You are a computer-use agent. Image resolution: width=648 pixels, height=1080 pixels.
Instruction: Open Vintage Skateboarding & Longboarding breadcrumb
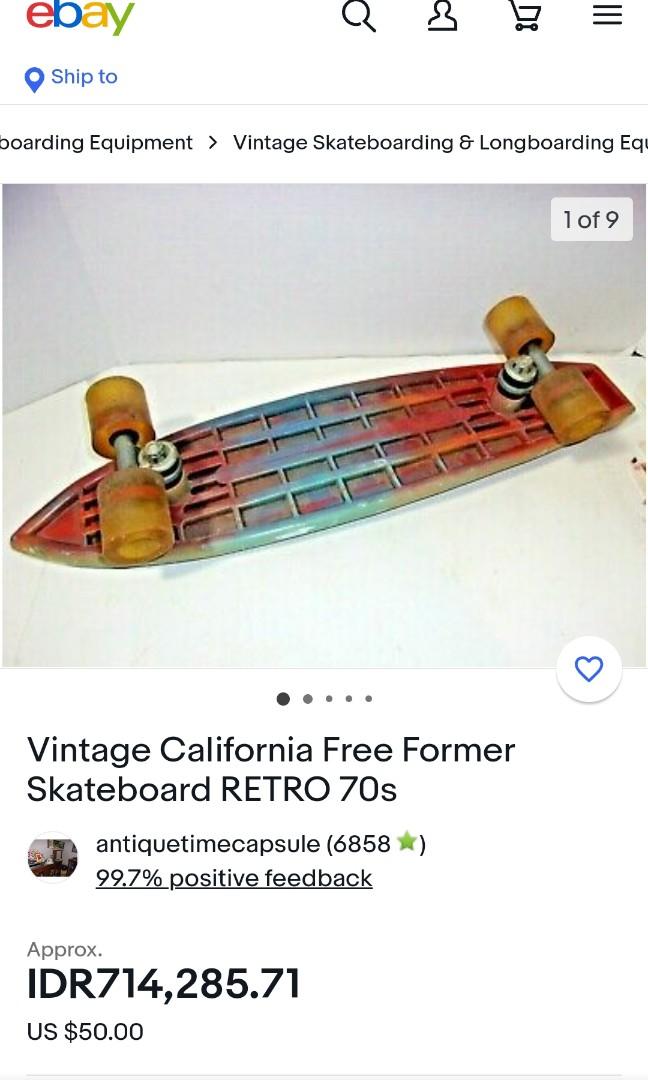click(x=440, y=143)
